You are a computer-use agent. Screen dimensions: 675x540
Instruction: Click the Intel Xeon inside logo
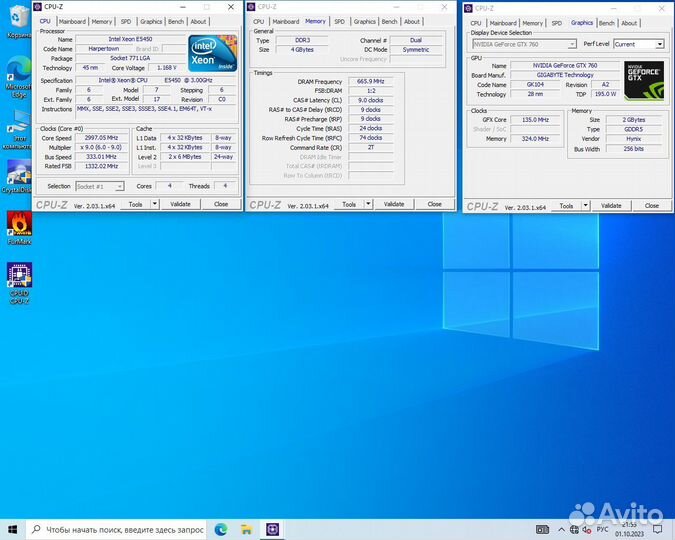213,53
